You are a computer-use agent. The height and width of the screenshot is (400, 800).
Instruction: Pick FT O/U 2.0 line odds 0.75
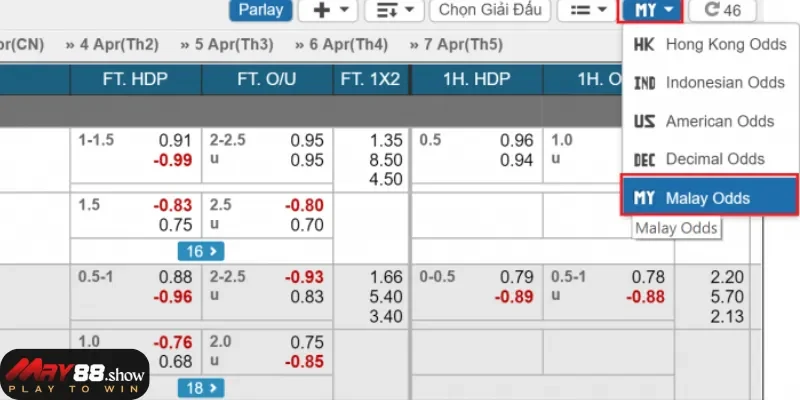[x=307, y=342]
